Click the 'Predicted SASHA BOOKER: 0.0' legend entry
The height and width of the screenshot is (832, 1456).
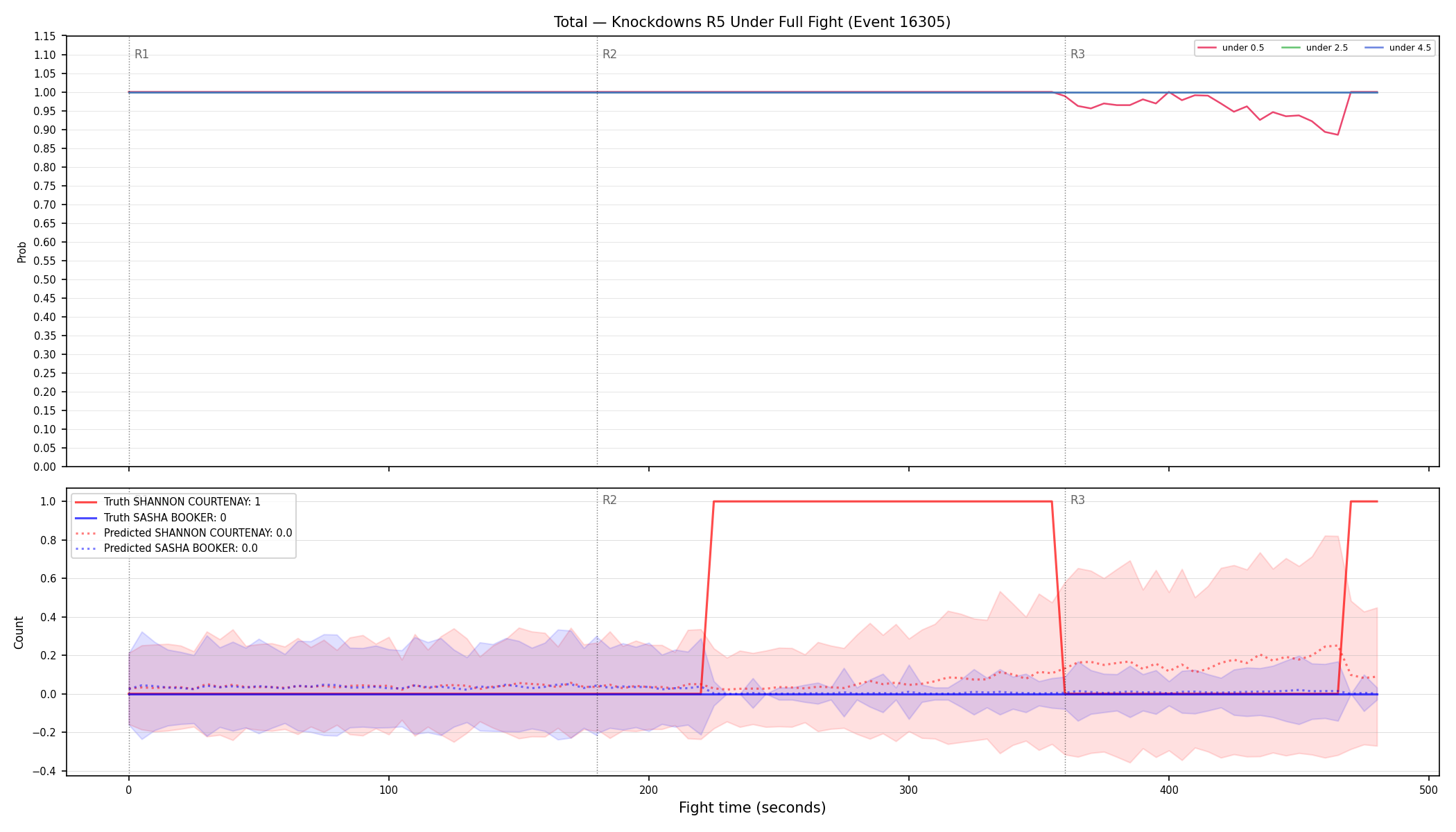point(166,548)
